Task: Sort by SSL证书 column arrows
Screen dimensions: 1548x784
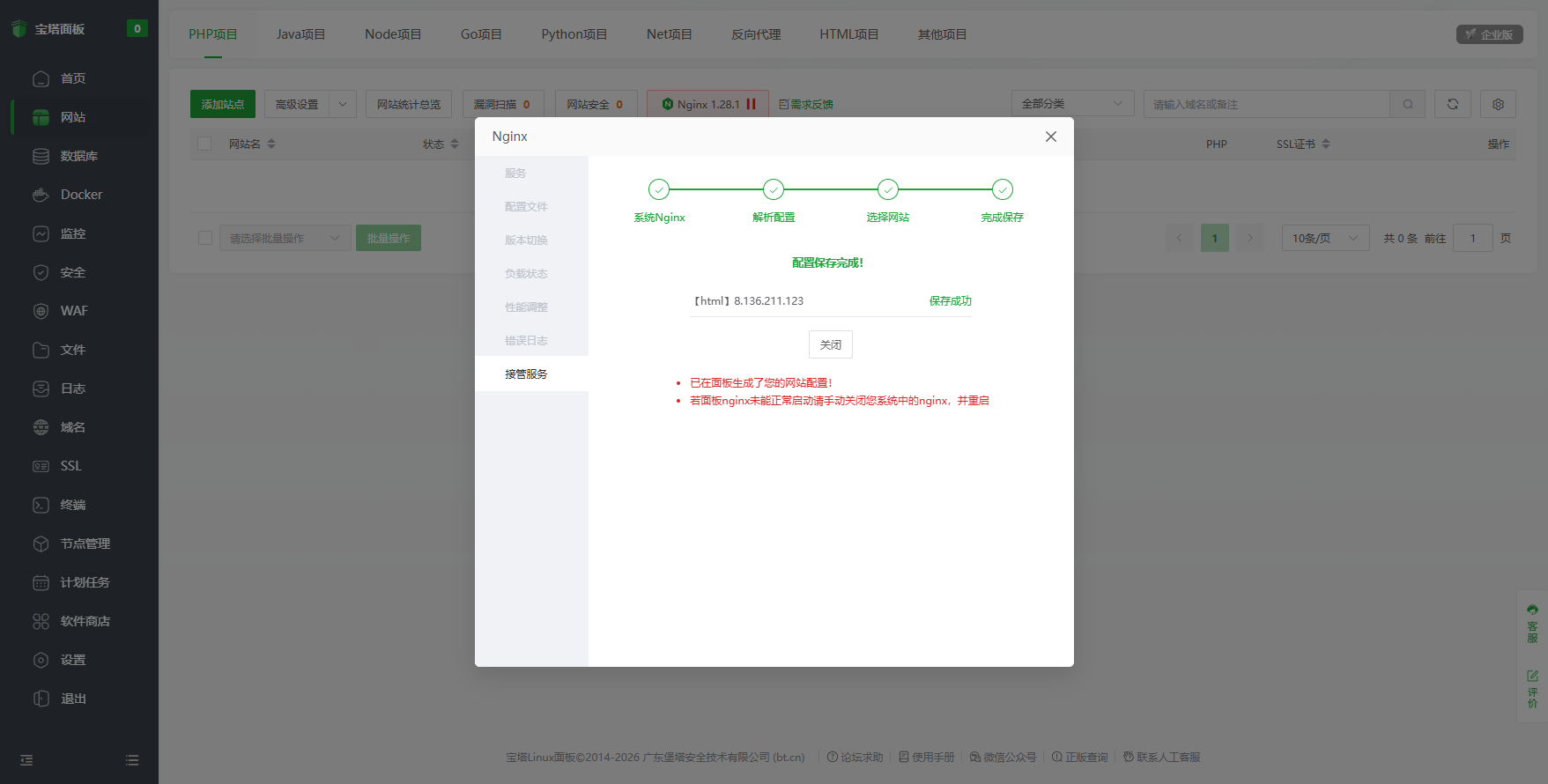Action: point(1326,144)
